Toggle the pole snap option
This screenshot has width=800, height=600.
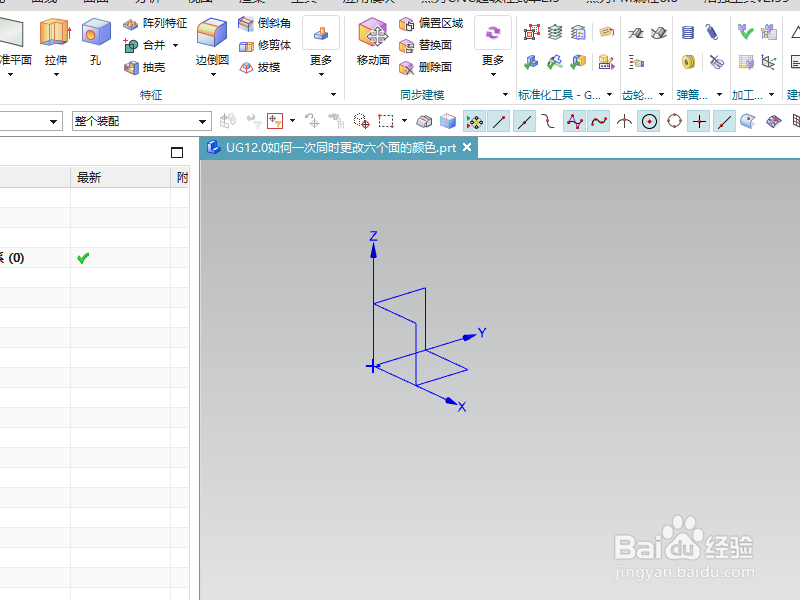pos(574,122)
